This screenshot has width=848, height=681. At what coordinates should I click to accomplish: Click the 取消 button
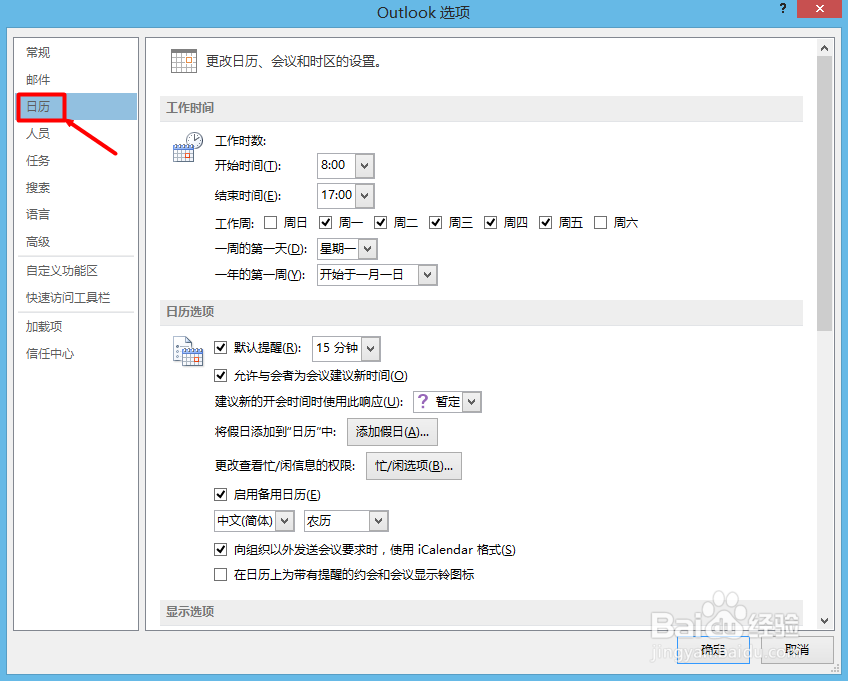[x=797, y=649]
